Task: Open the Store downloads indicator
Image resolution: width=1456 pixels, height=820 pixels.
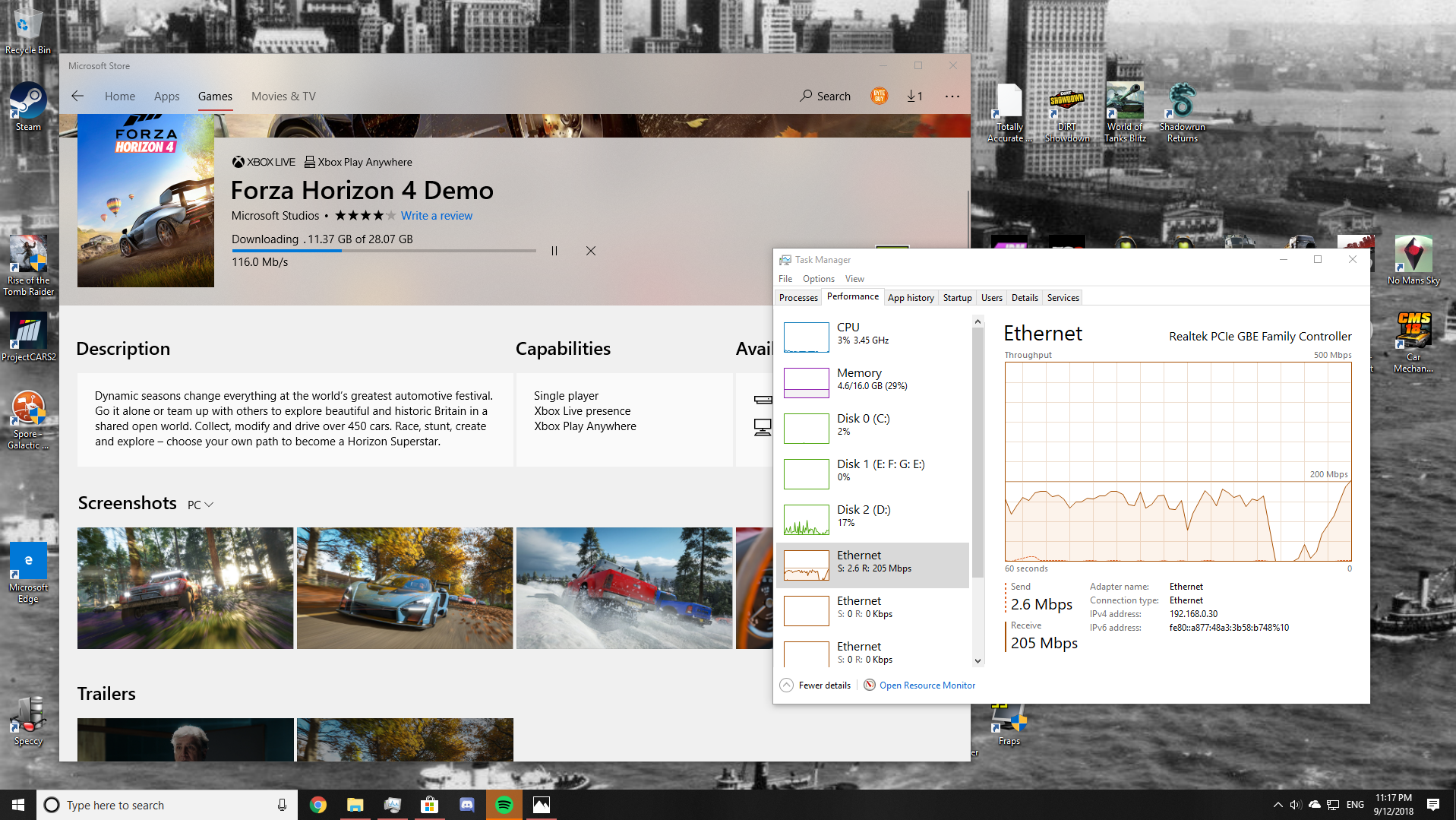Action: coord(914,96)
